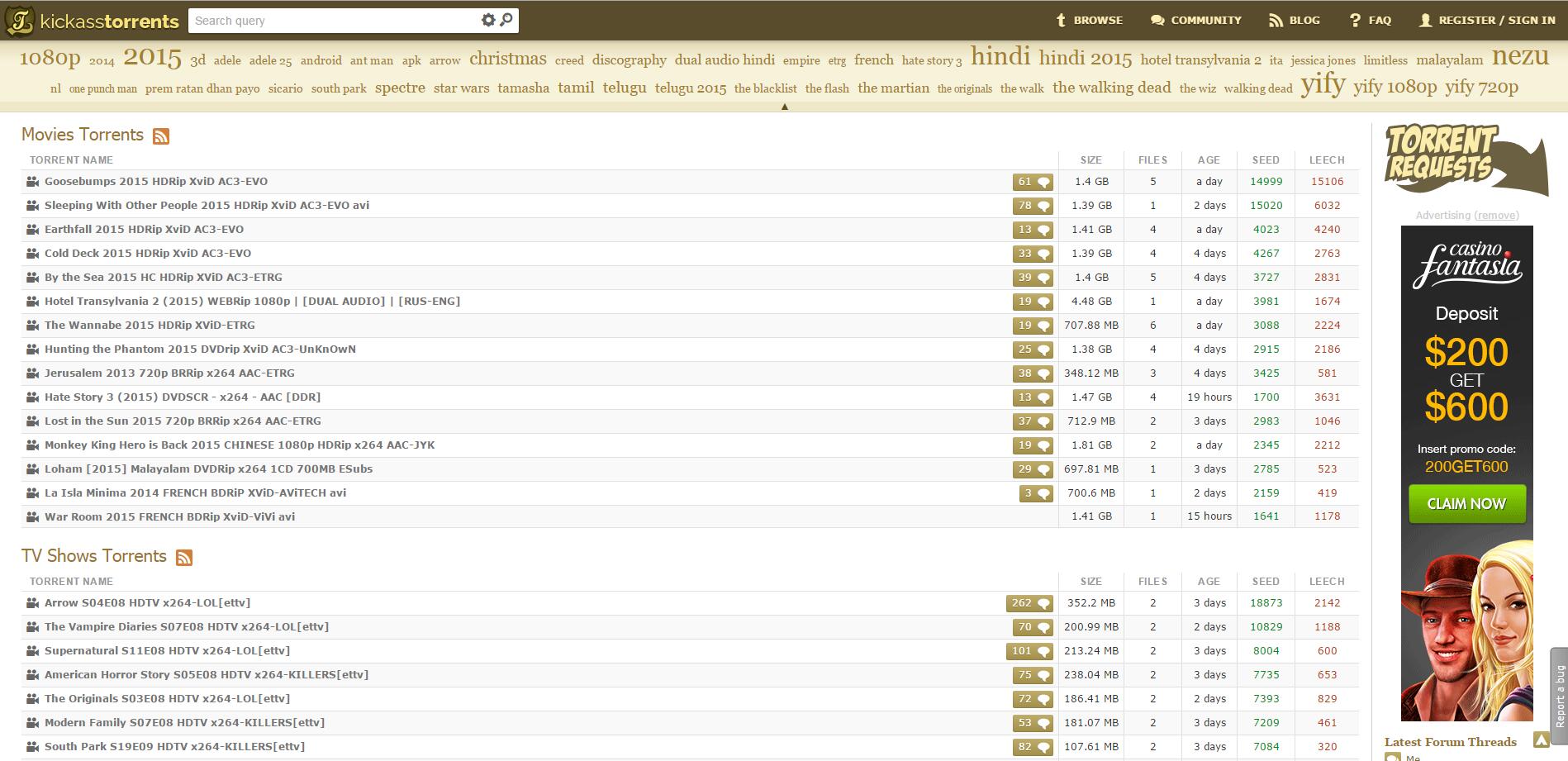This screenshot has width=1568, height=761.
Task: Click the RSS feed icon beside TV Shows Torrents
Action: 183,556
